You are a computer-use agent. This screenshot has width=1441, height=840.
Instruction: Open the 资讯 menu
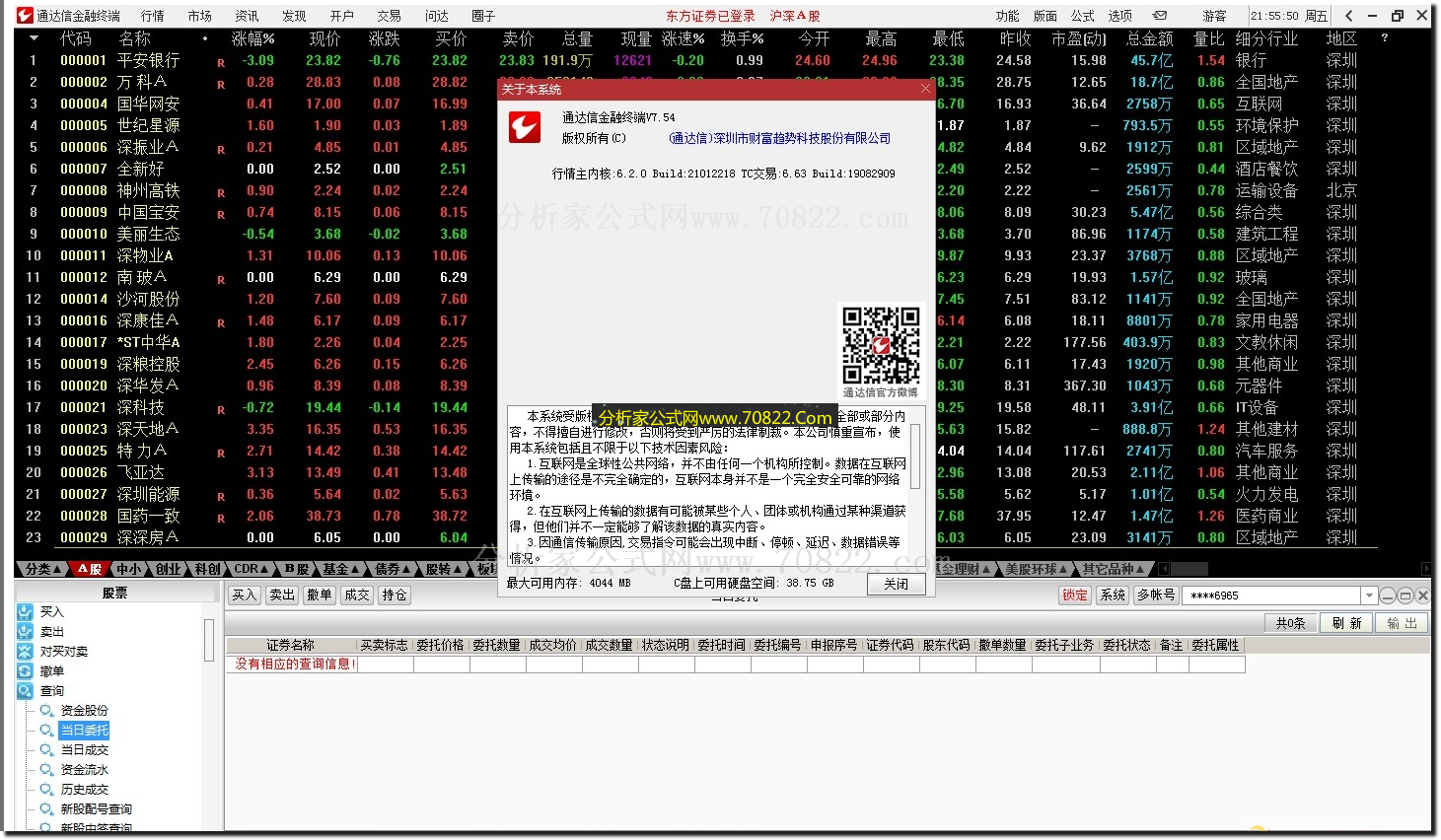(x=248, y=16)
